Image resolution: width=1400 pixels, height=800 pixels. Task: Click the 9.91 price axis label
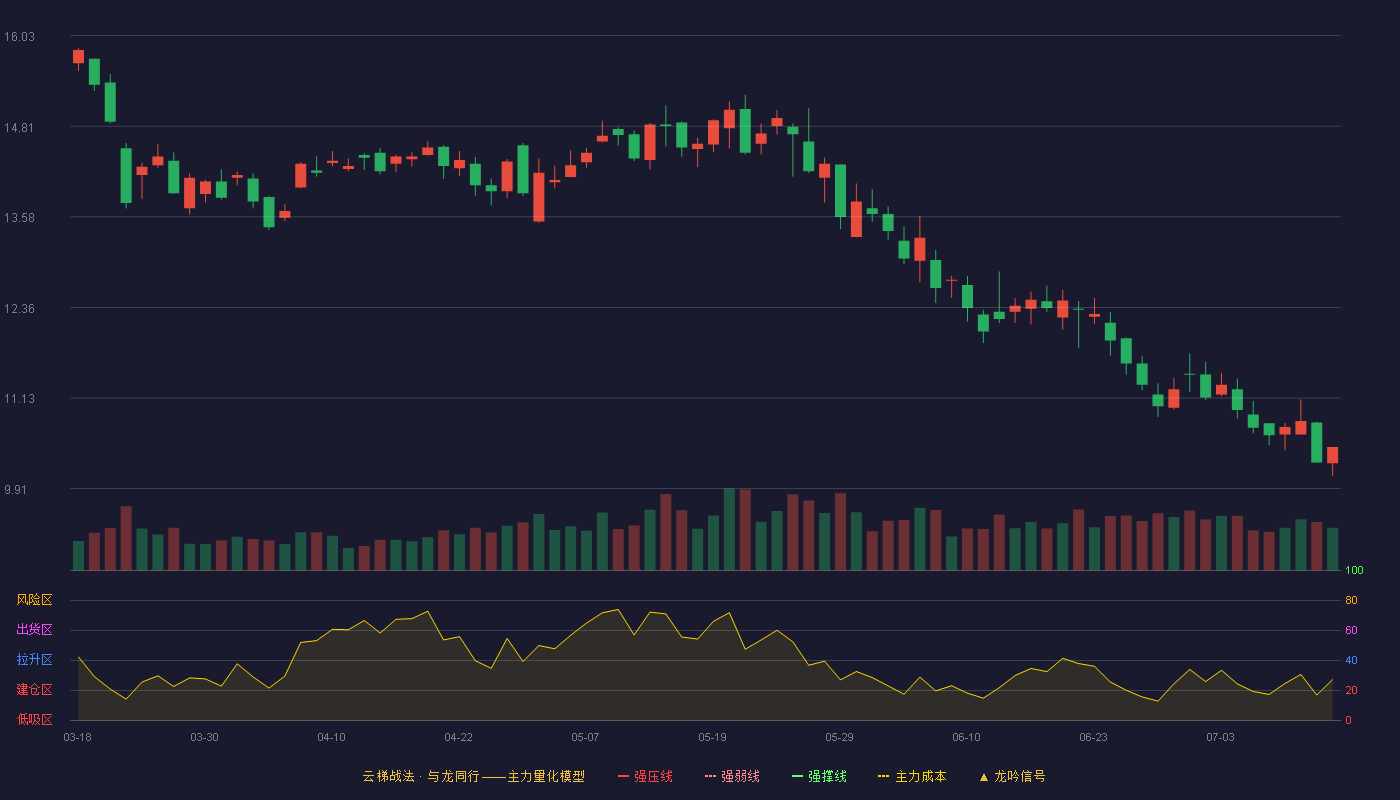[19, 490]
